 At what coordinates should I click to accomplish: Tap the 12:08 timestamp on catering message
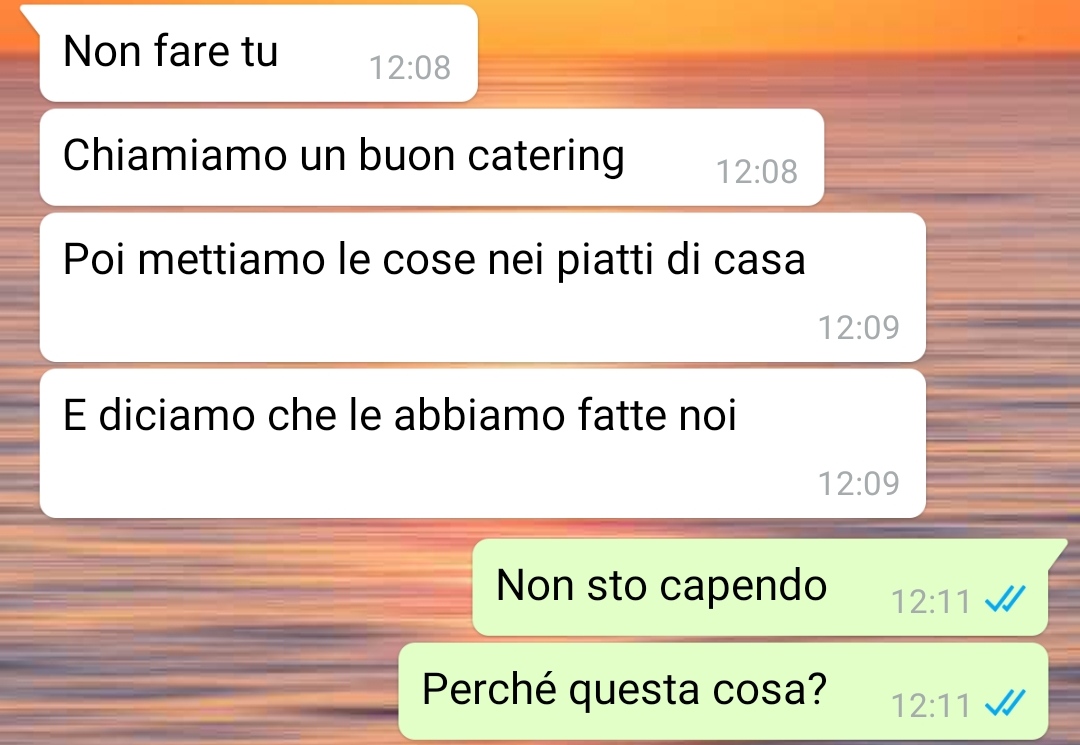(756, 172)
